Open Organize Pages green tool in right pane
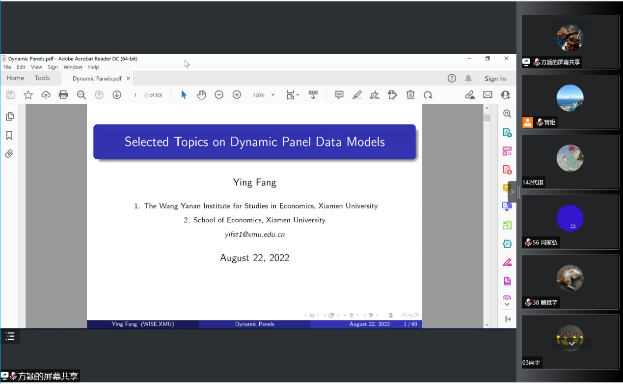 [507, 225]
